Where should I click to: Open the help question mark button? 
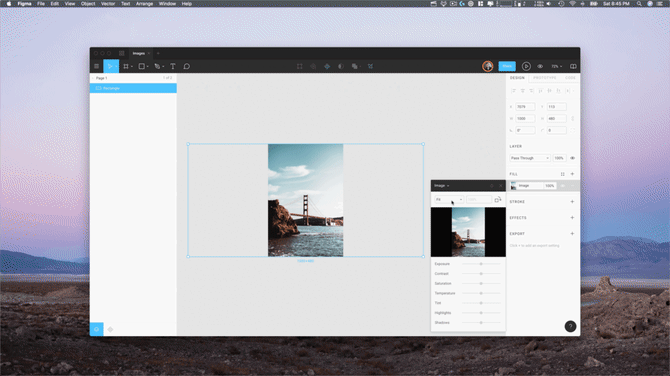[x=570, y=326]
